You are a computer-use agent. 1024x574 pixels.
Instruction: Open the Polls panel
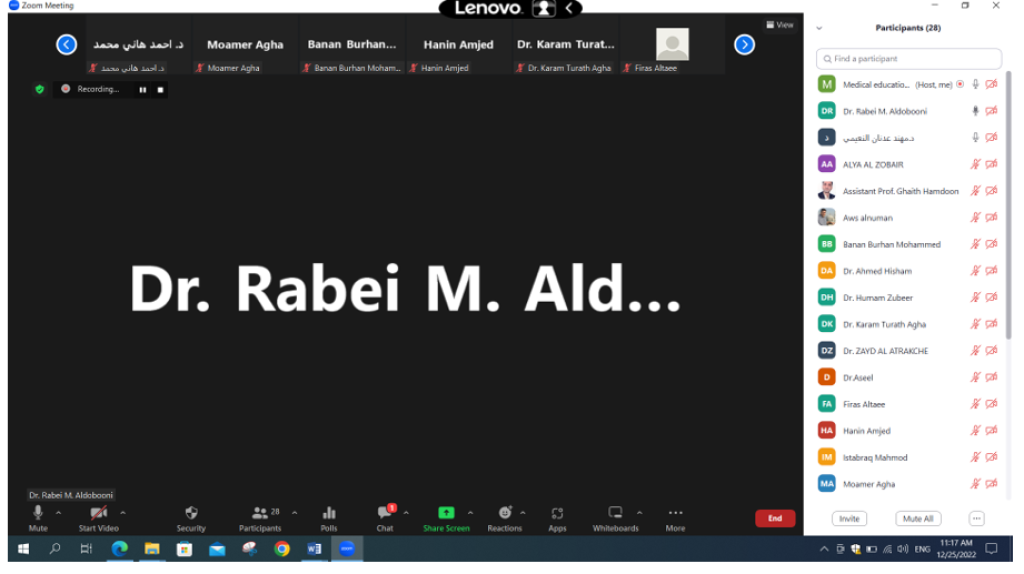click(329, 516)
